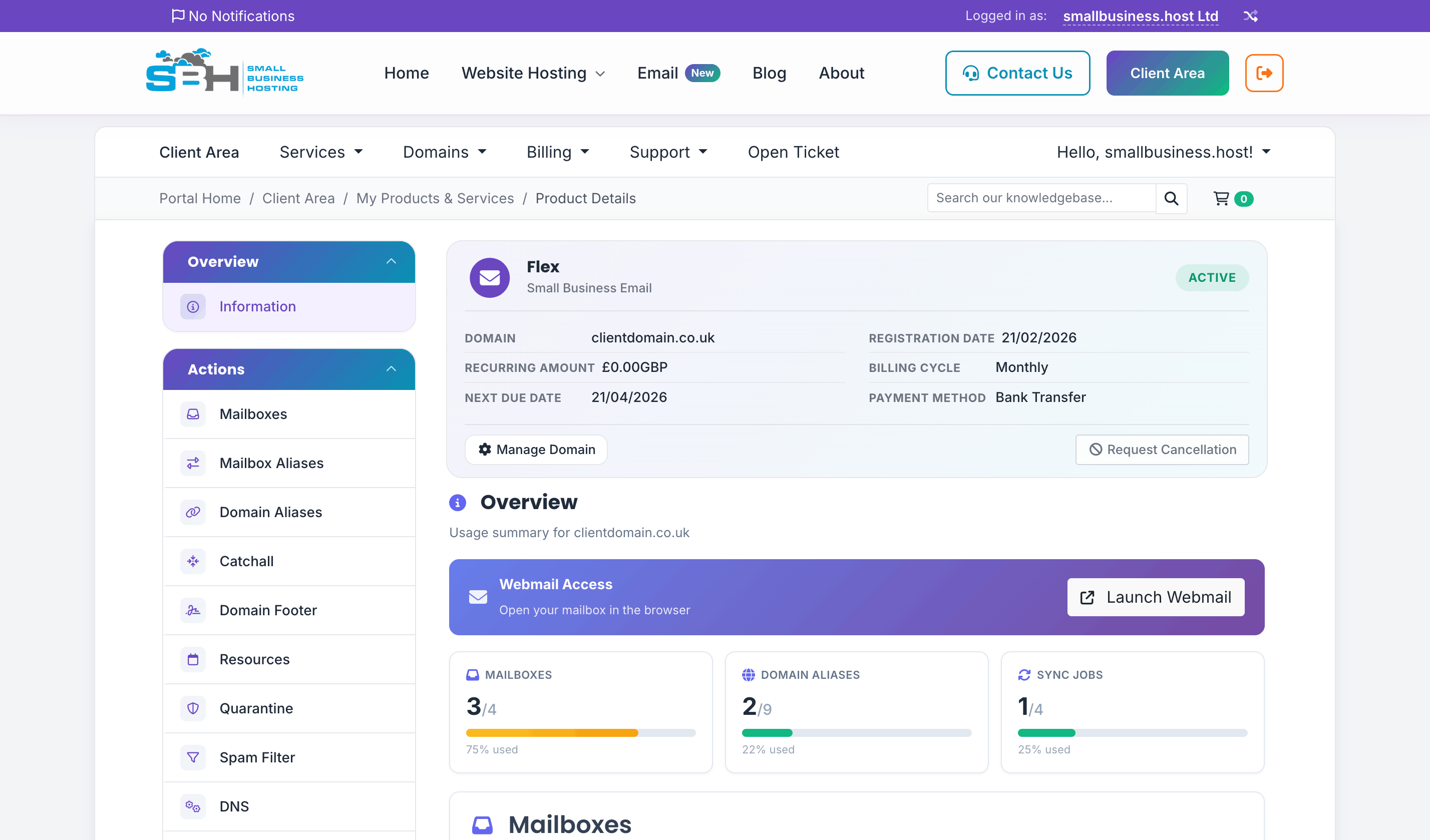Open the Billing dropdown menu
The image size is (1430, 840).
click(x=558, y=152)
